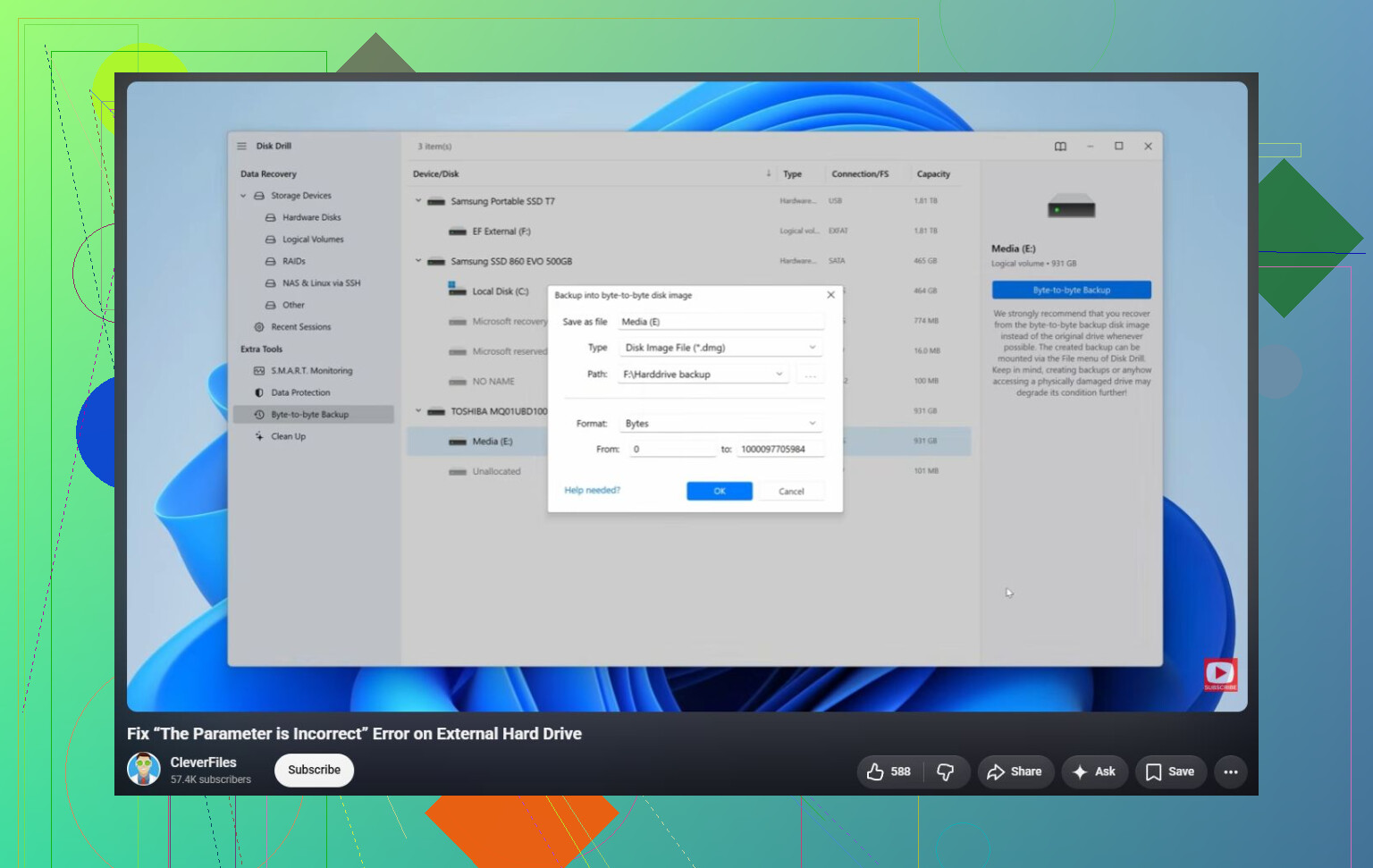Click the to value field
Image resolution: width=1373 pixels, height=868 pixels.
click(780, 450)
